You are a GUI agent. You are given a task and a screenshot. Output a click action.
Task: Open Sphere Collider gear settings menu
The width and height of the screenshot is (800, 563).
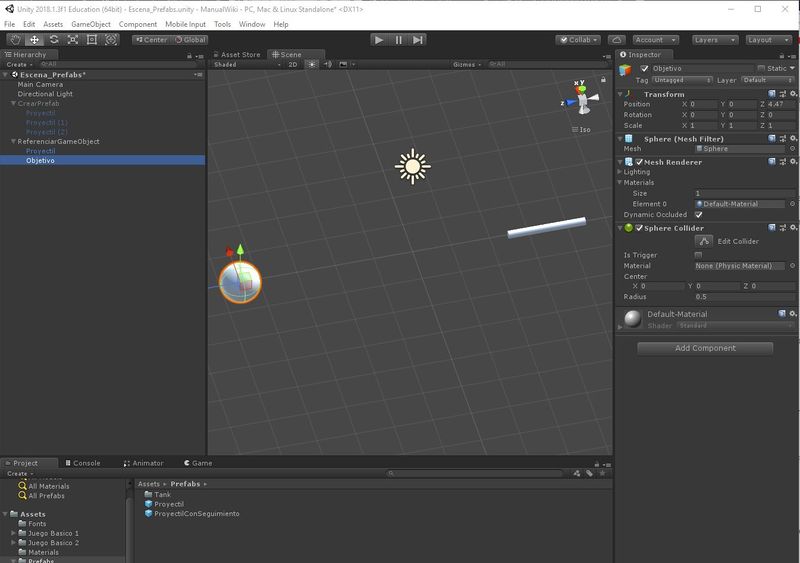[x=793, y=228]
